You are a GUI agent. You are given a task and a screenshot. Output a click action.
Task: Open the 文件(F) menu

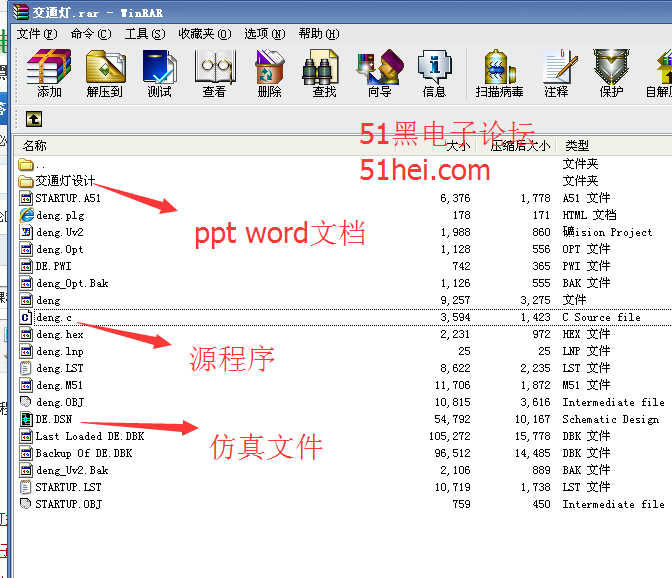[36, 33]
